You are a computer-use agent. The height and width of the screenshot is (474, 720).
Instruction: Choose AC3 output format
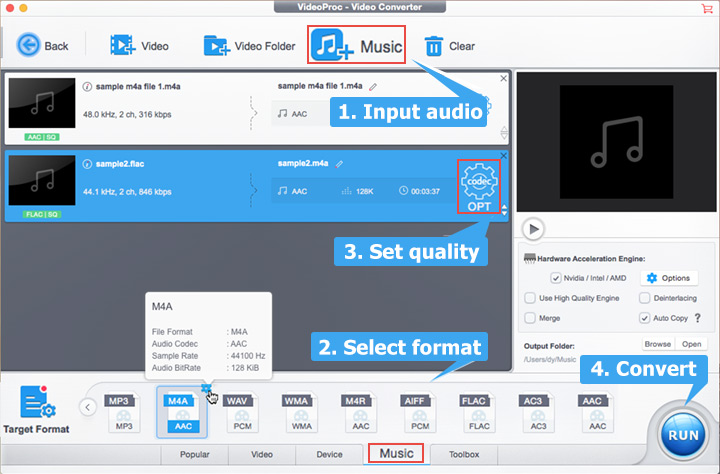(537, 413)
